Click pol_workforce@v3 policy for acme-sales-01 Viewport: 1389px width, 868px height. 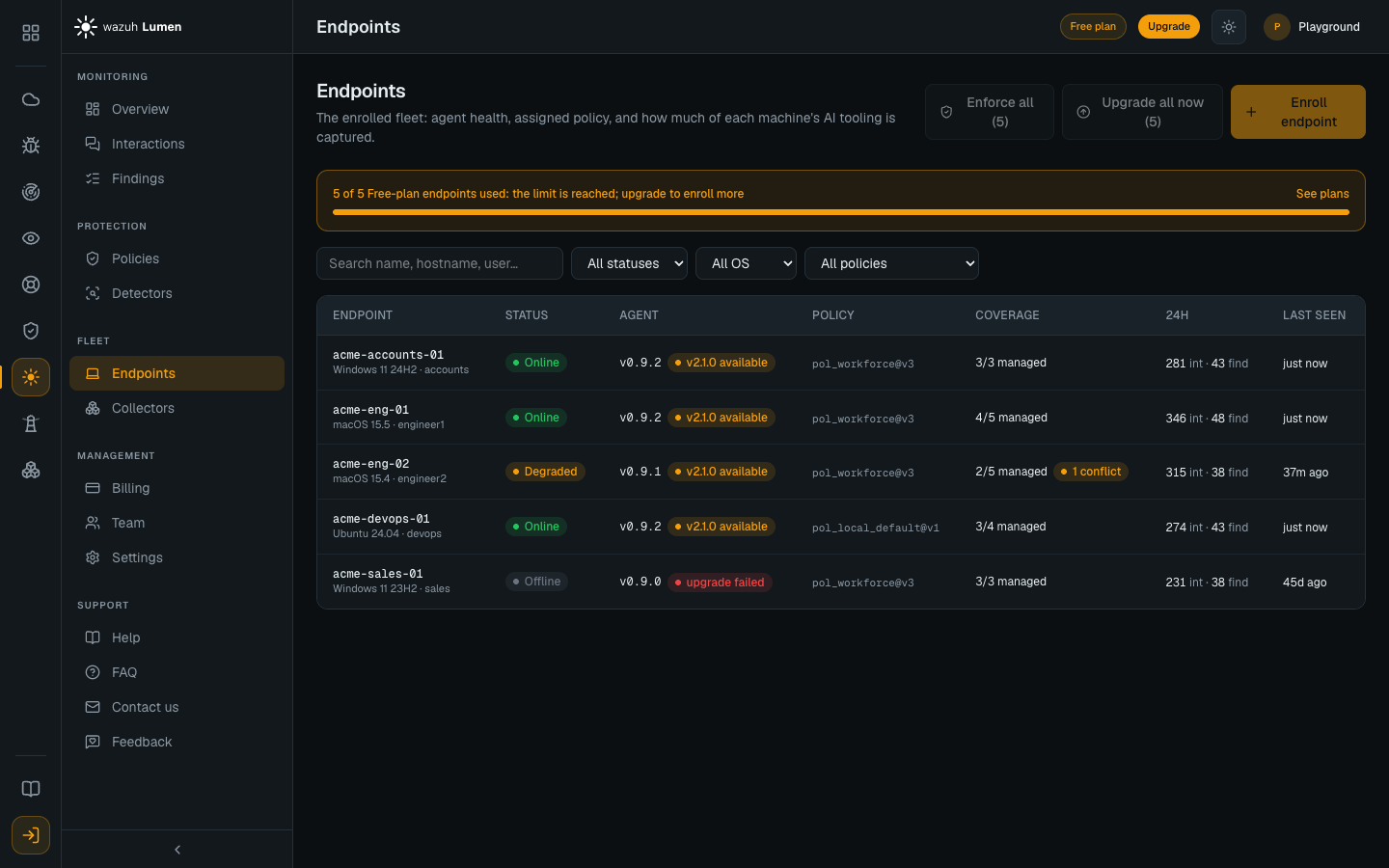tap(863, 583)
